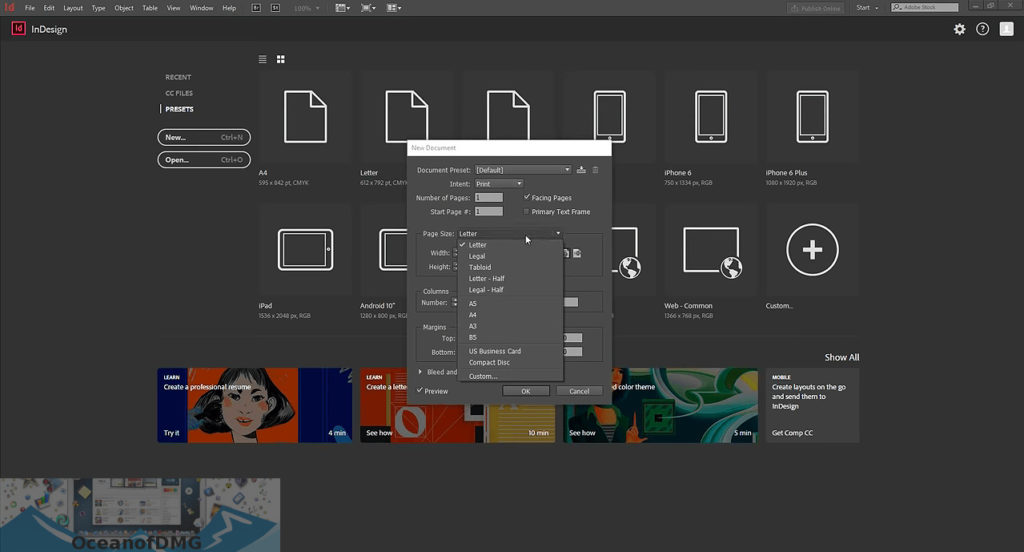Open the Intent dropdown
The width and height of the screenshot is (1024, 552).
coord(499,184)
